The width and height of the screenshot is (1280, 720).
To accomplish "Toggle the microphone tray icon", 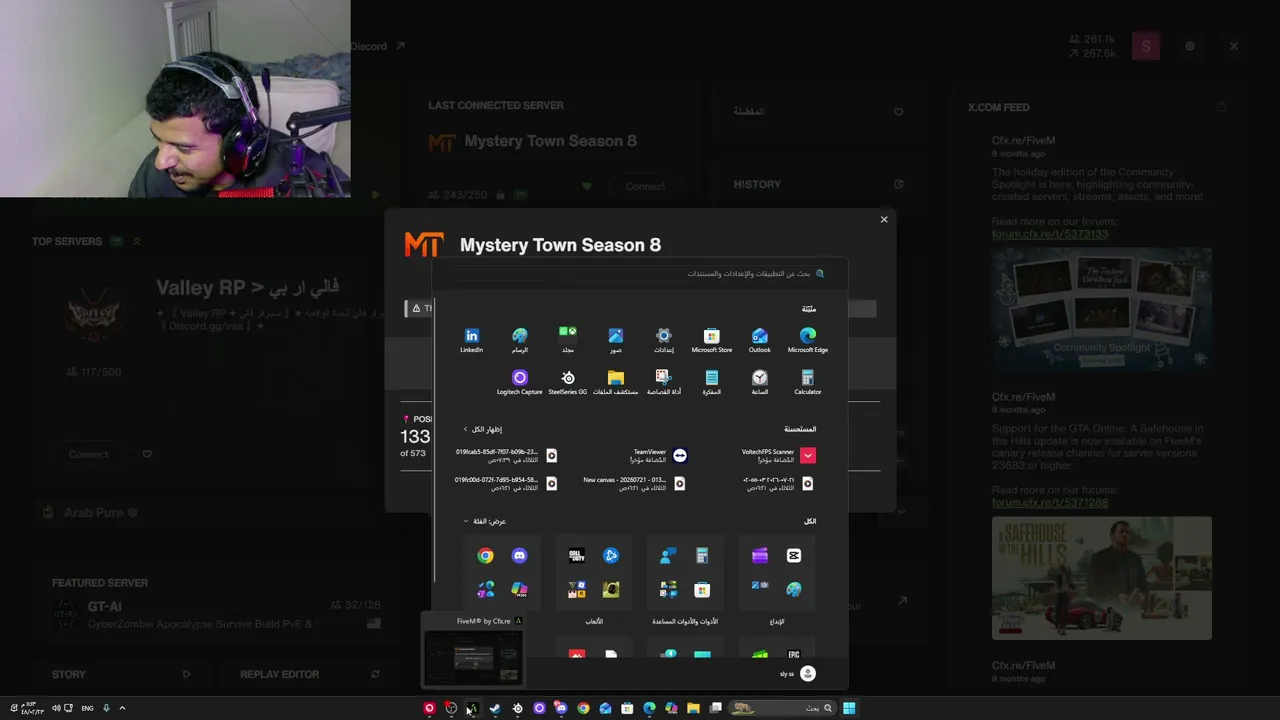I will pos(106,708).
